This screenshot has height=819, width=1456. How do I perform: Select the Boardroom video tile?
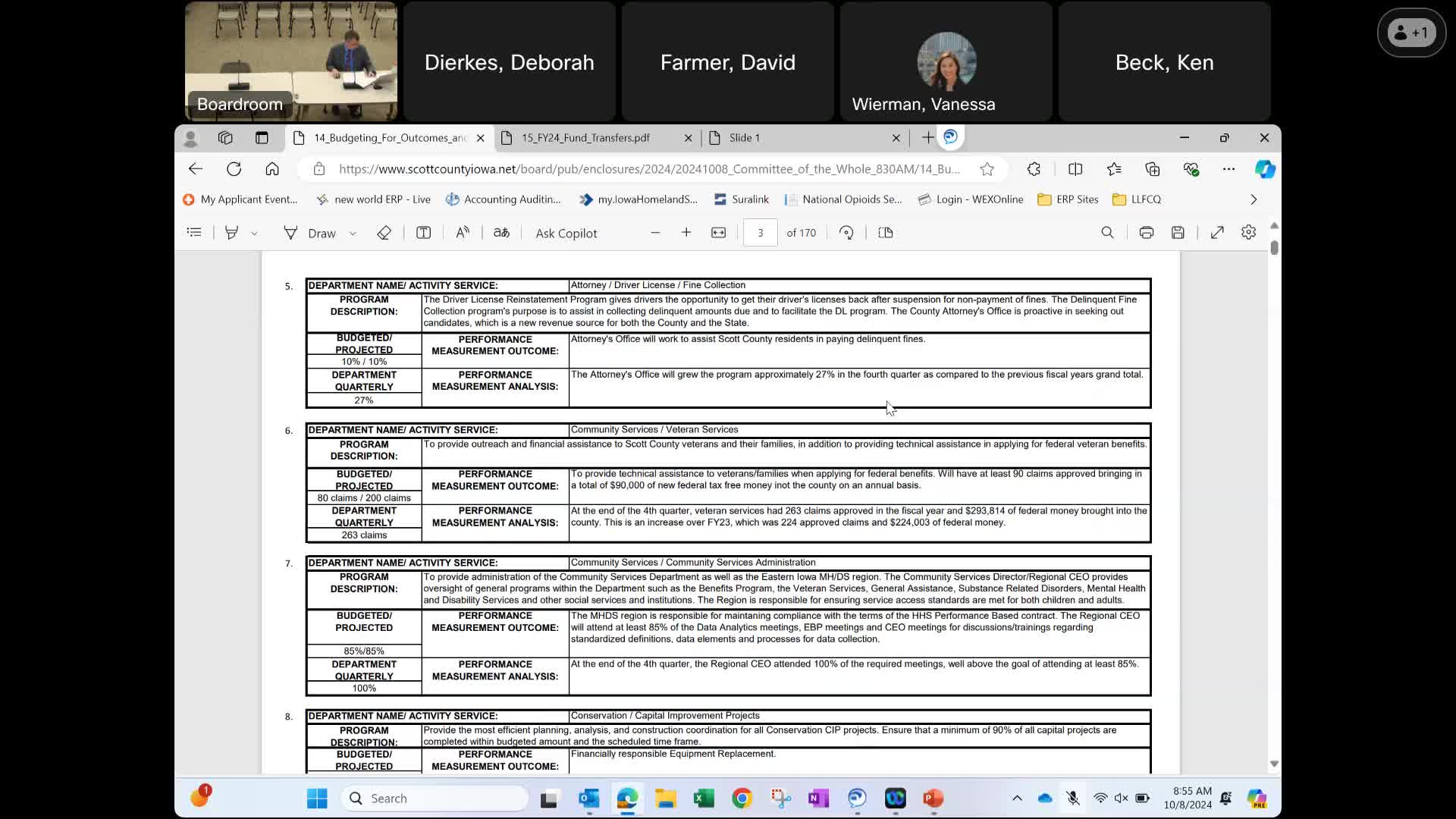click(x=291, y=61)
